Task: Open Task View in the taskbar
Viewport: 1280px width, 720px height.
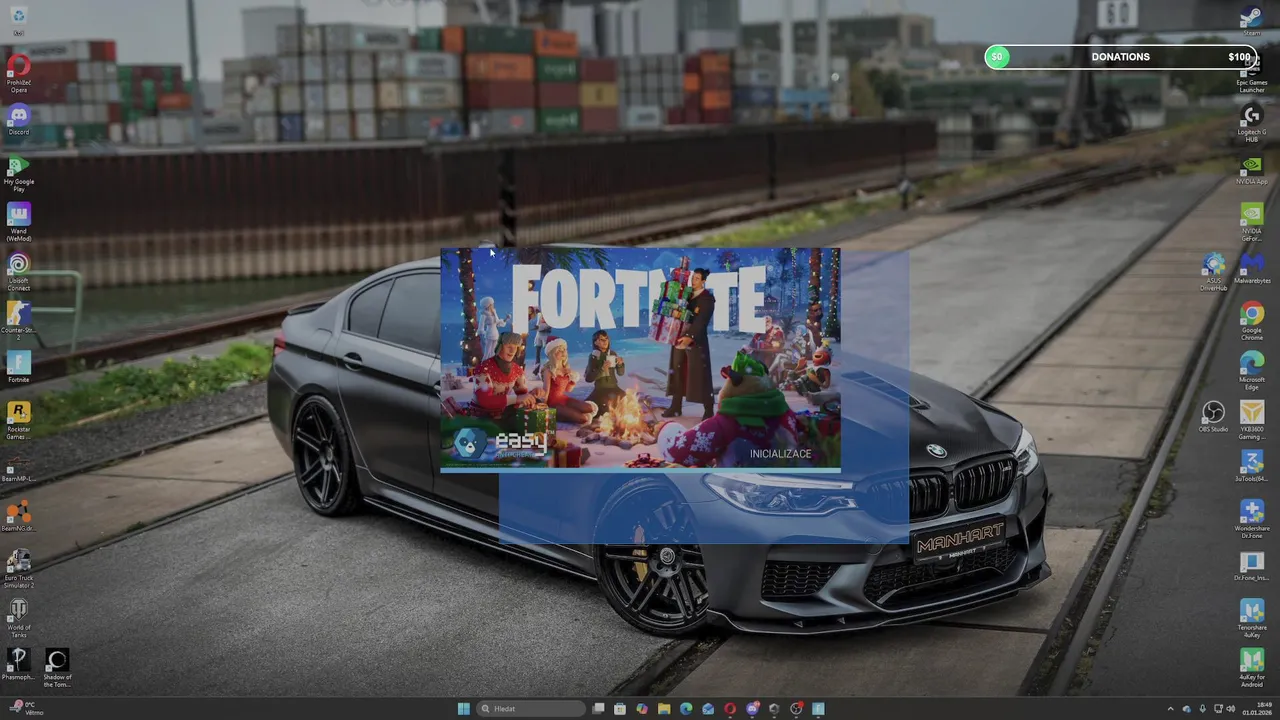Action: point(598,709)
